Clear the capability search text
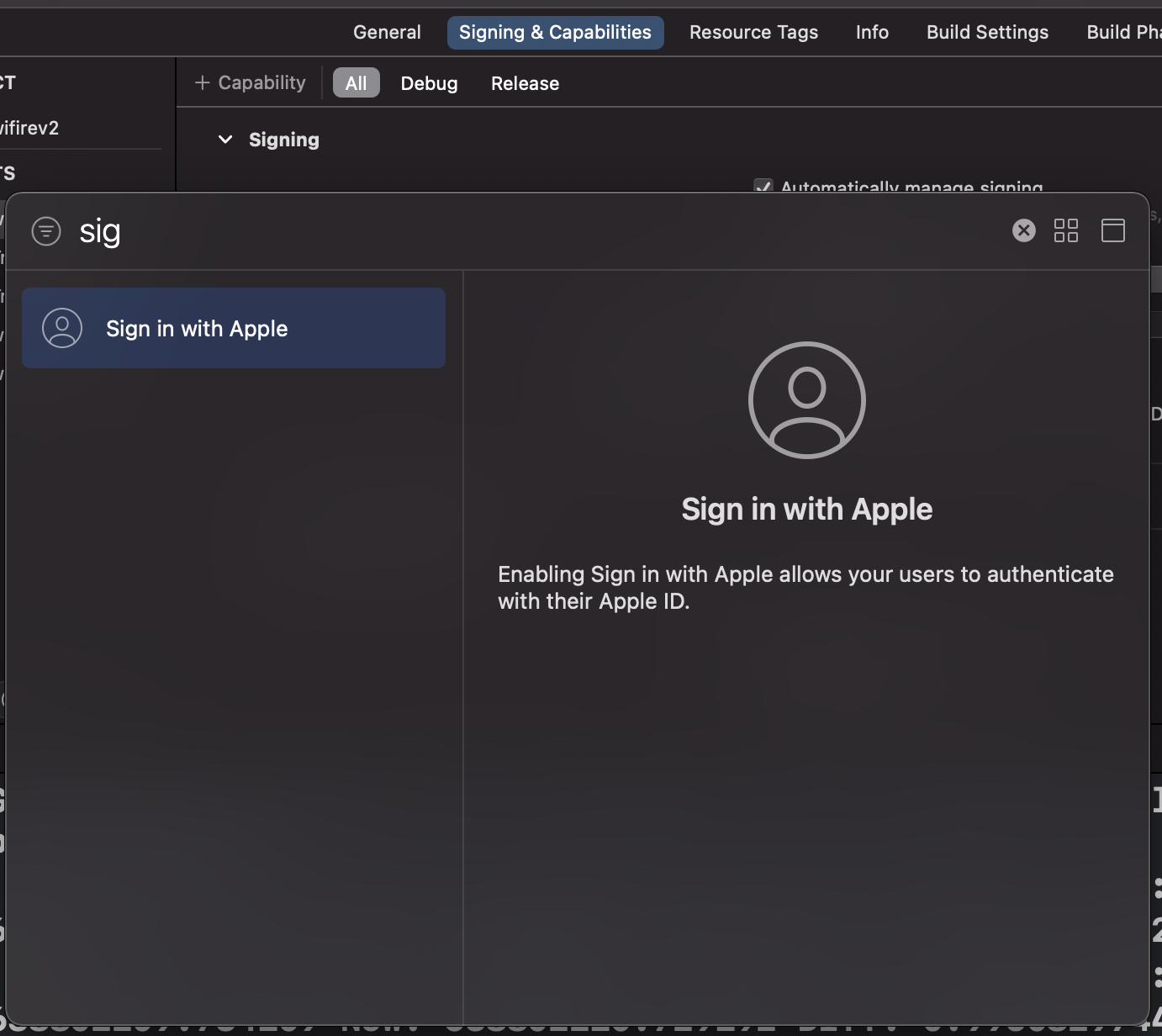Viewport: 1162px width, 1036px height. coord(1023,230)
